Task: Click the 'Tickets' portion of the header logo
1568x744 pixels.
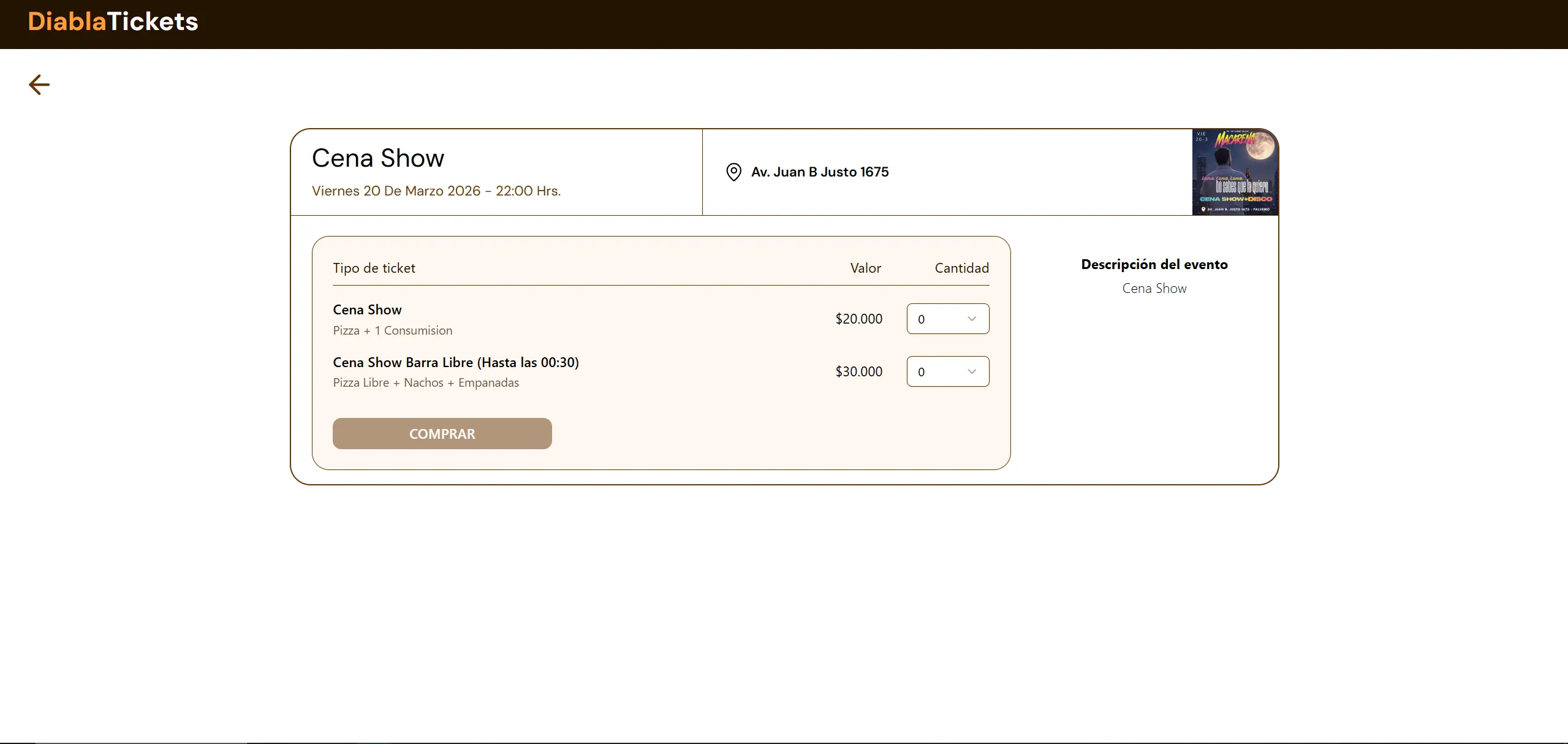Action: (152, 21)
